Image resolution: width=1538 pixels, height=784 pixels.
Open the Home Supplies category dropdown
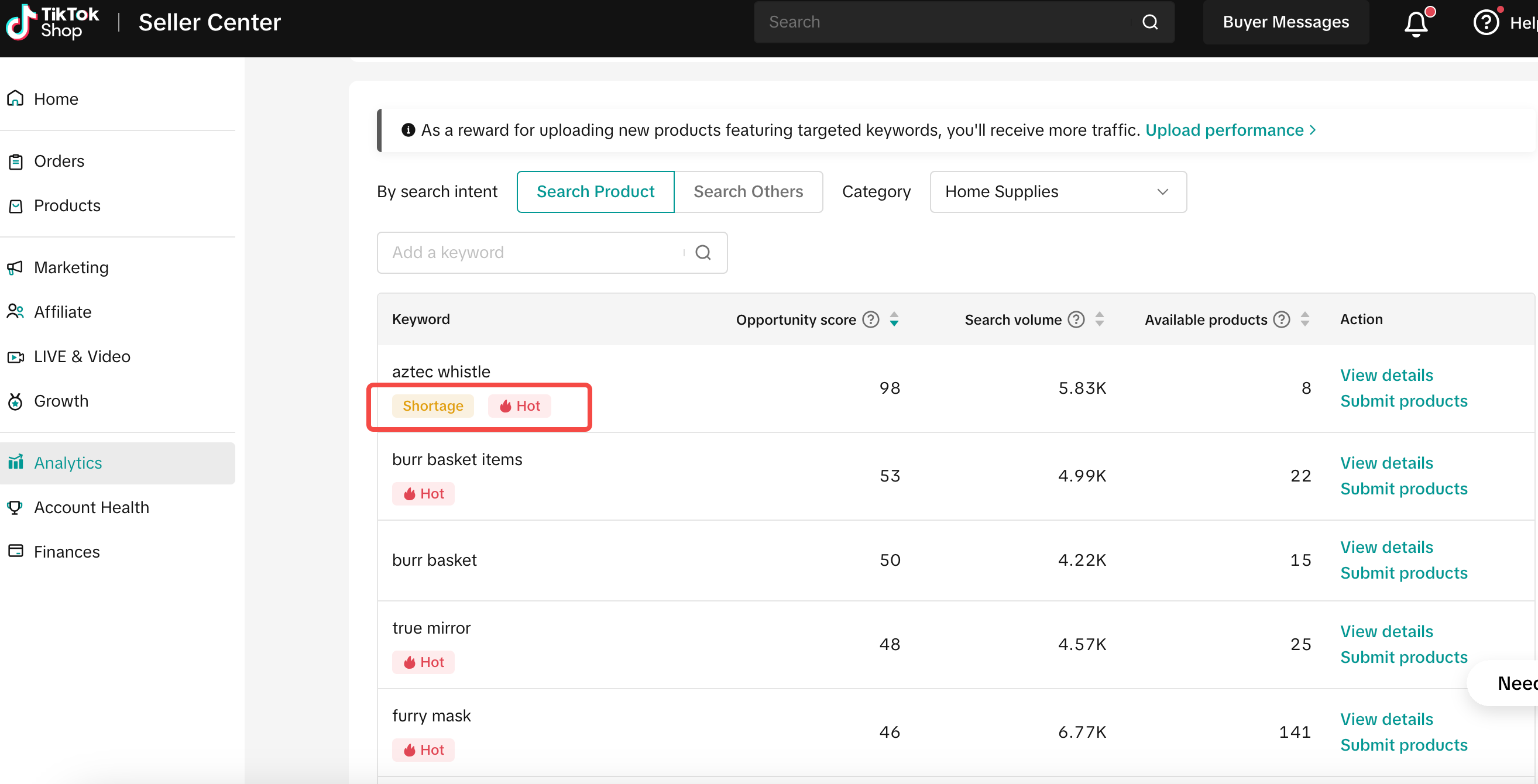pyautogui.click(x=1058, y=192)
